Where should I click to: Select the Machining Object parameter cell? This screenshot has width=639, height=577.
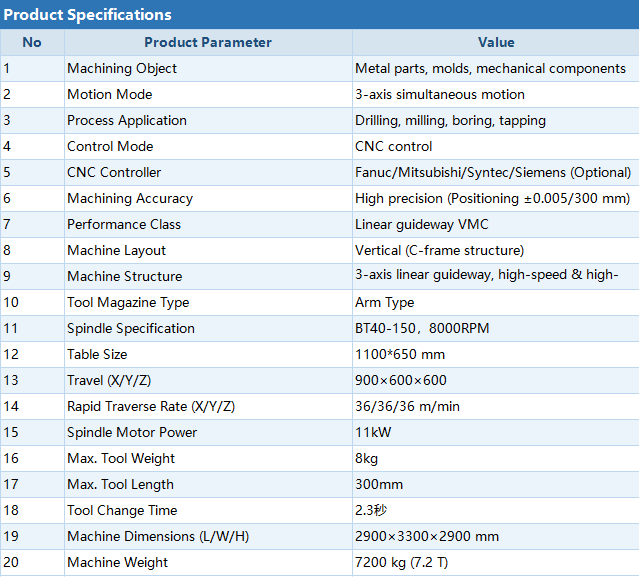[208, 68]
